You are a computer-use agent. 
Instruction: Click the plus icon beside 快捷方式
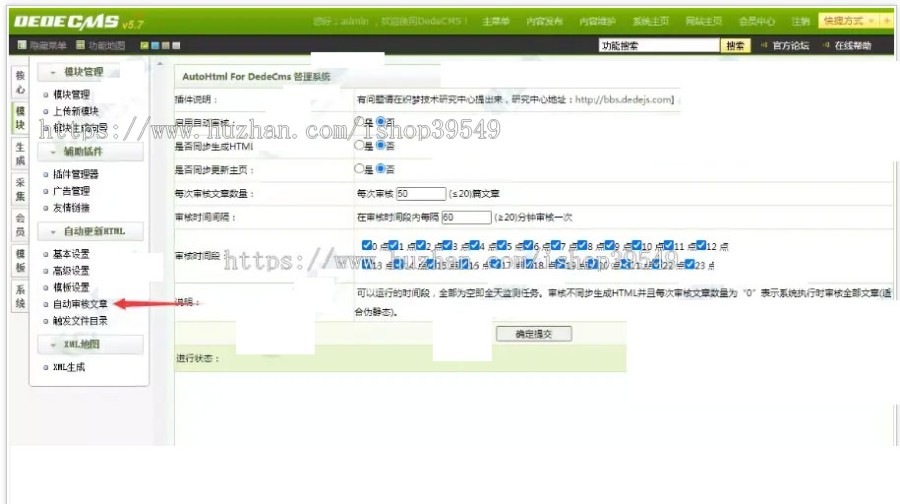click(887, 21)
